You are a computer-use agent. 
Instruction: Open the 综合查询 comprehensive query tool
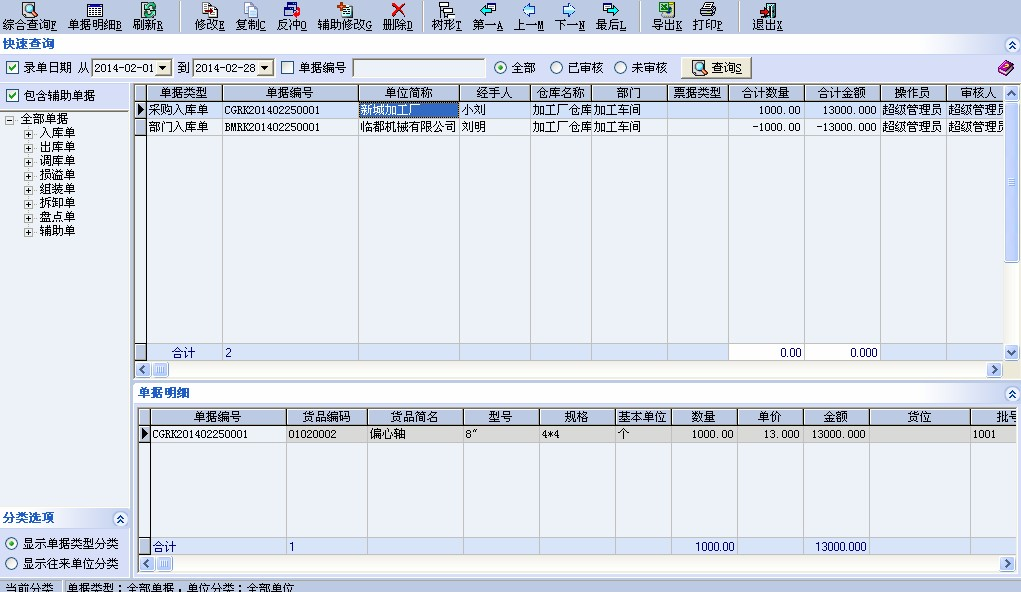click(30, 16)
